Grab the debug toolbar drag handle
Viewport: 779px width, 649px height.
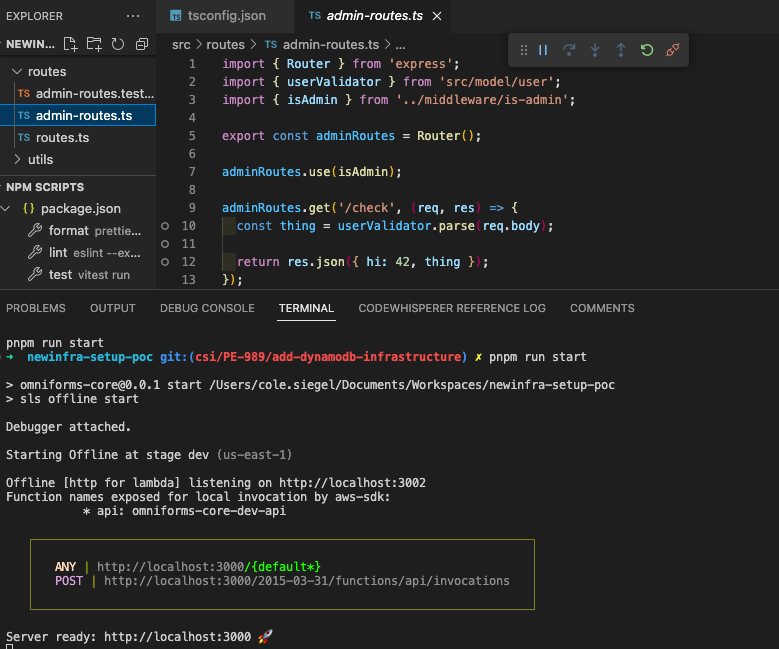pos(524,50)
